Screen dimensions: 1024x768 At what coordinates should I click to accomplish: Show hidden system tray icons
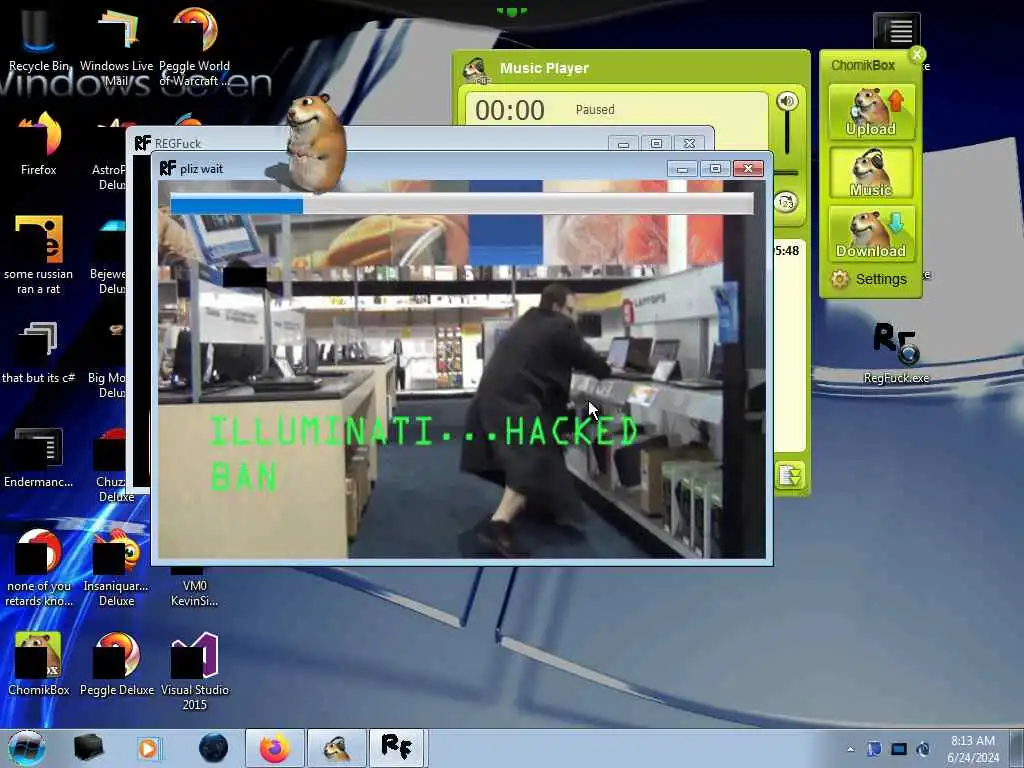click(850, 749)
